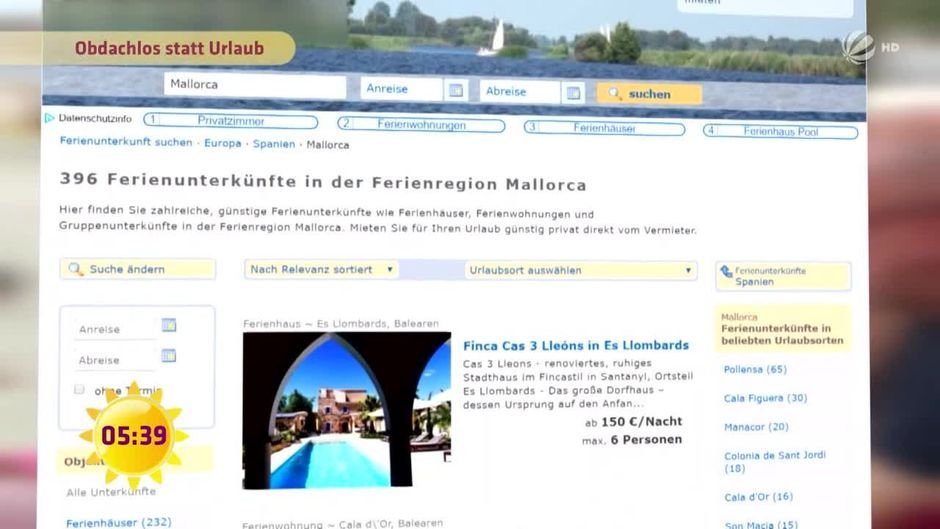Open the calendar icon beside top Abreise field
The image size is (940, 529).
573,93
